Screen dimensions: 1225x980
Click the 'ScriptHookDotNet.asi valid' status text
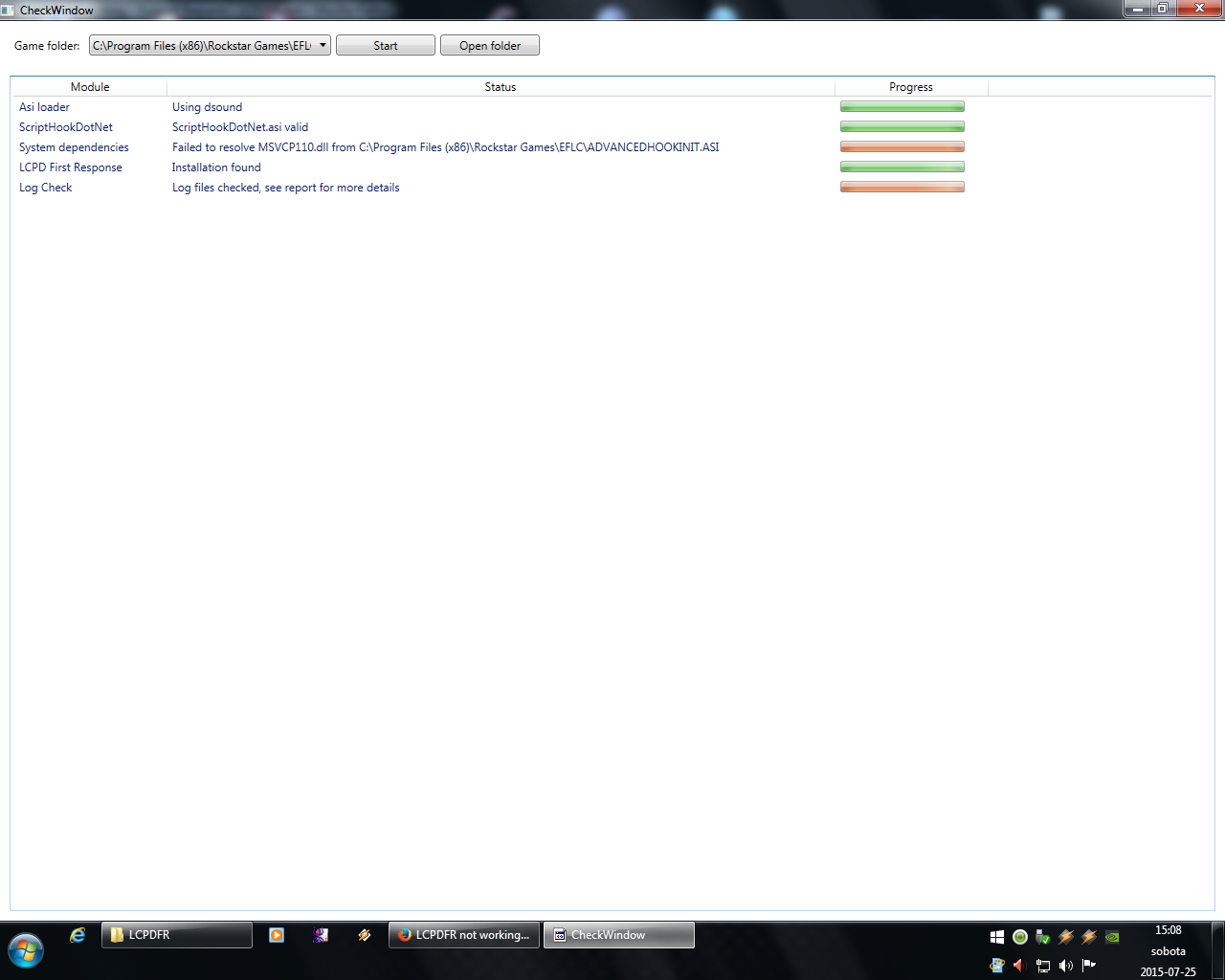[x=240, y=127]
